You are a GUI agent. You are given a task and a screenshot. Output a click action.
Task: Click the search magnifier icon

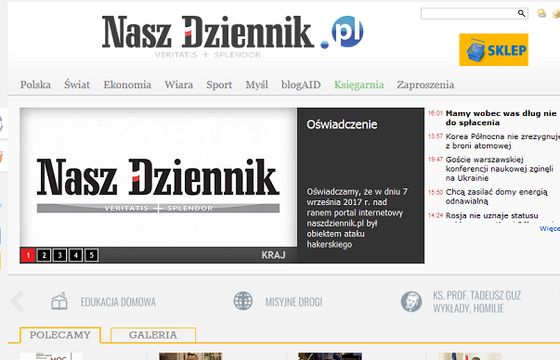pyautogui.click(x=521, y=13)
